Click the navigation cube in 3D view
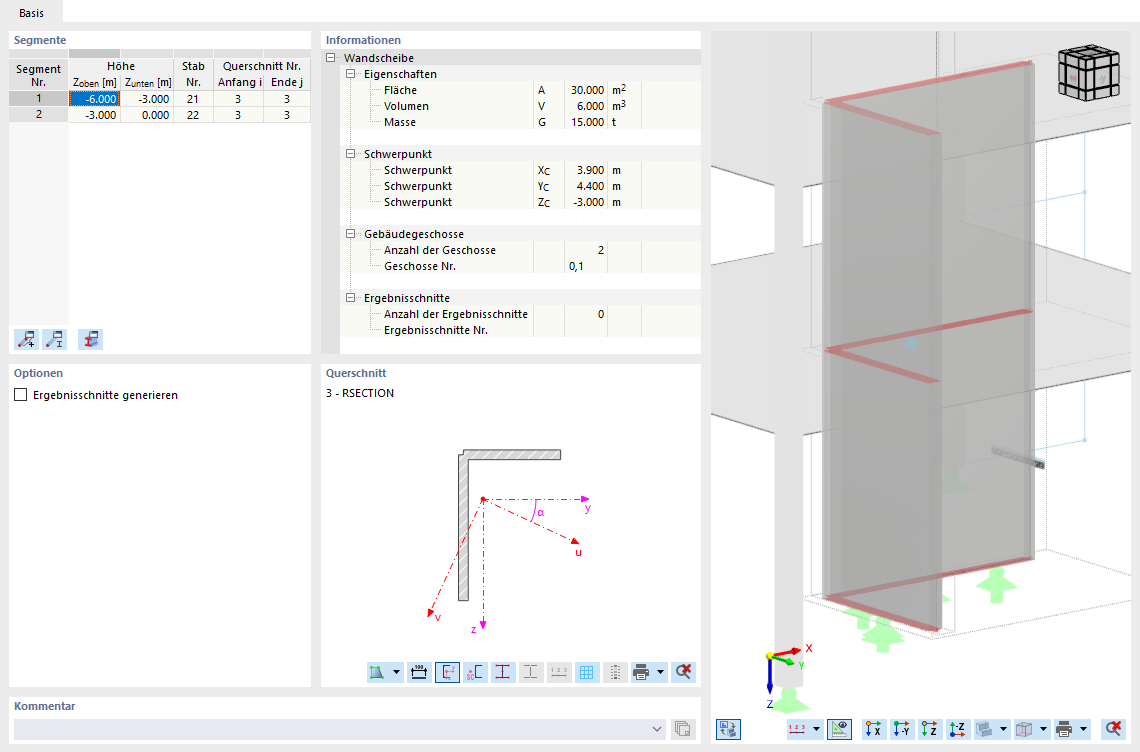1140x752 pixels. point(1088,73)
